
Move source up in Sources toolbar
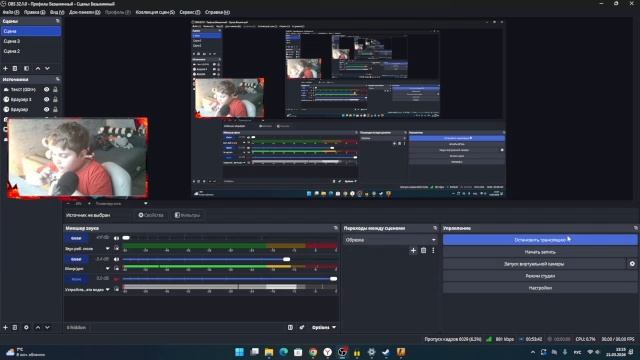(38, 327)
